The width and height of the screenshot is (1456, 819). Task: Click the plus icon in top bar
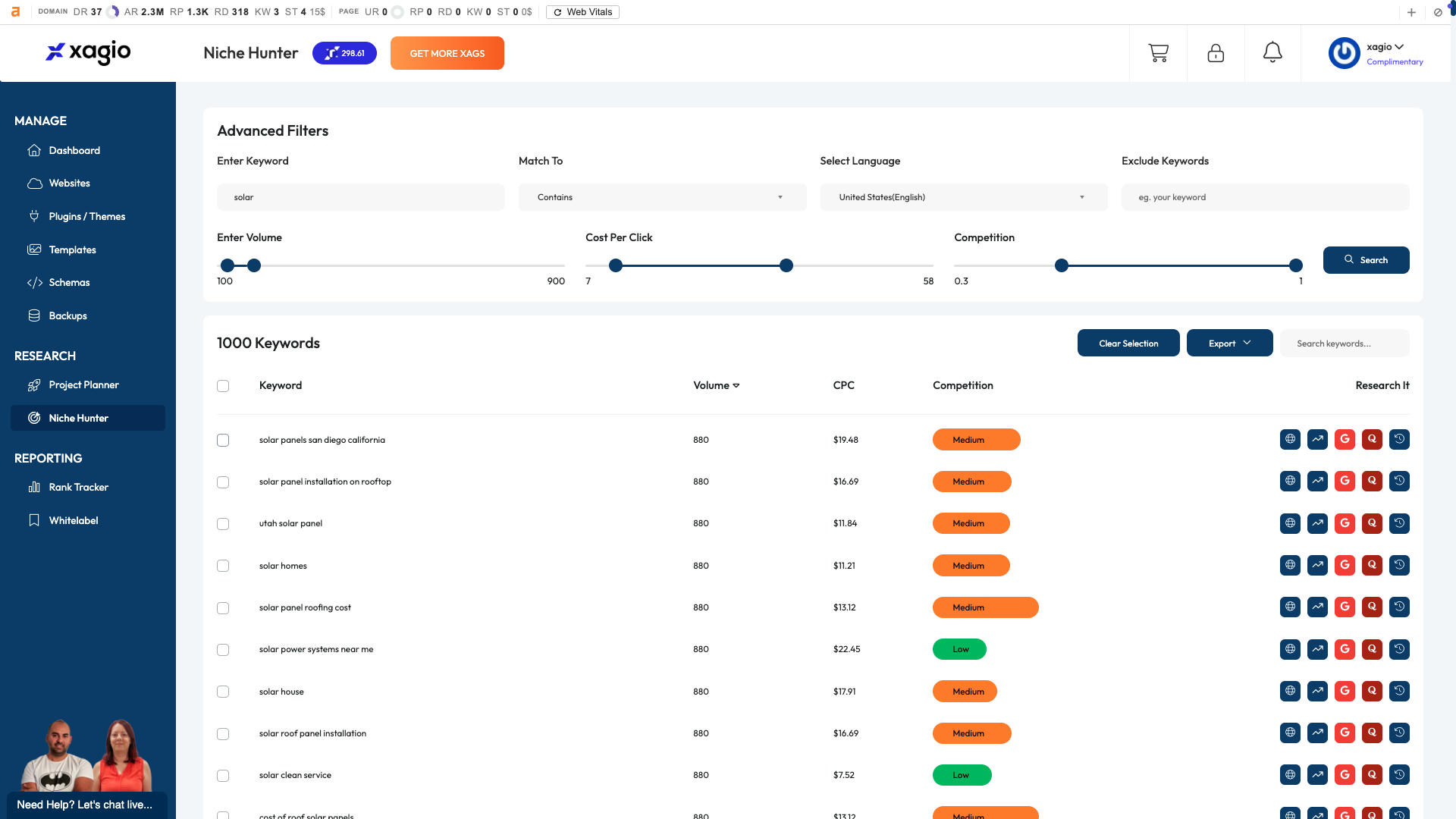tap(1411, 12)
